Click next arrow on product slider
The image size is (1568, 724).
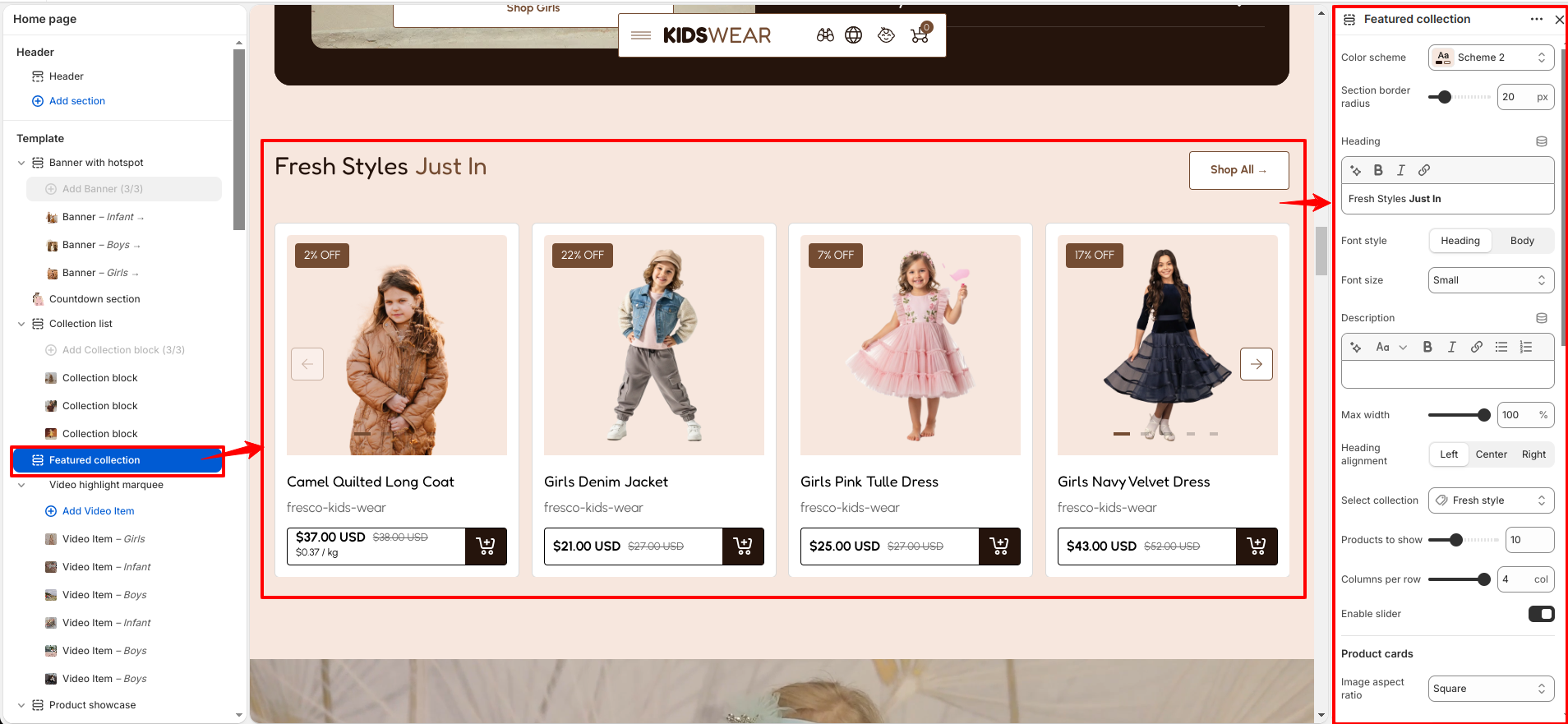tap(1257, 364)
